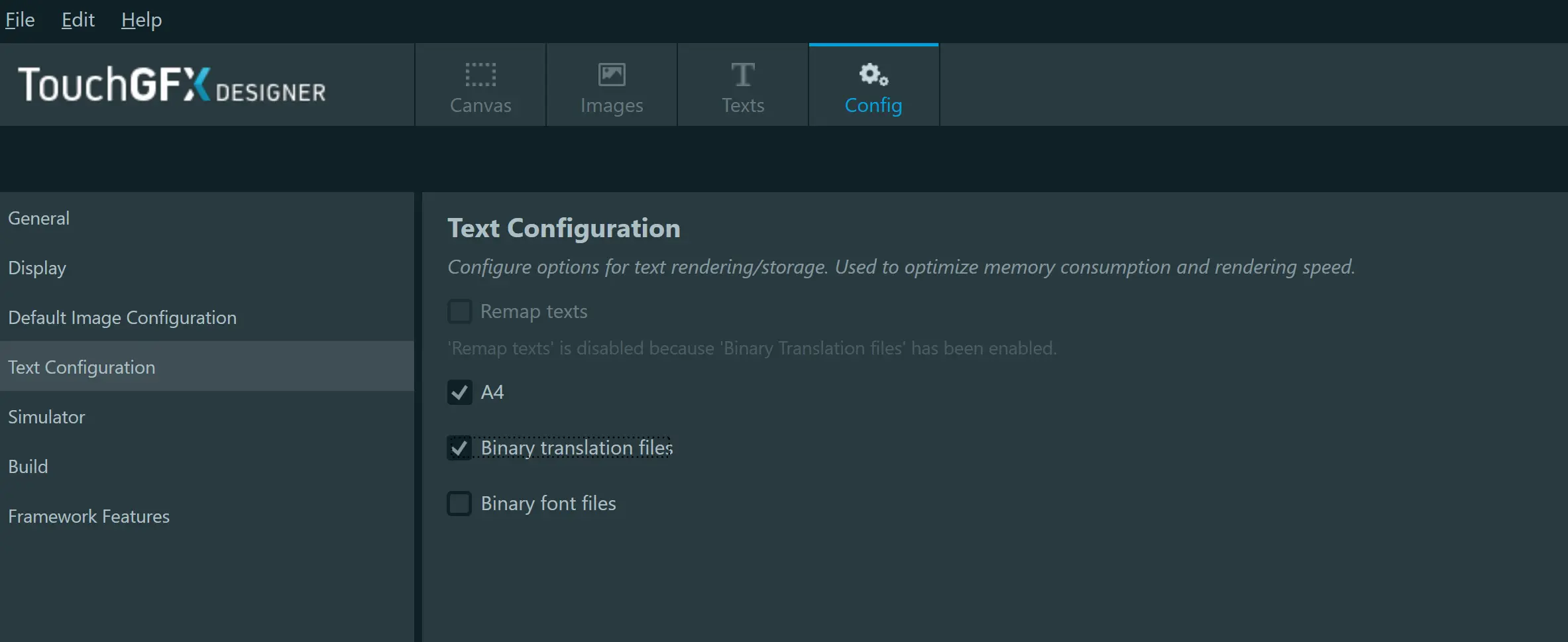Select Default Image Configuration section

[207, 317]
